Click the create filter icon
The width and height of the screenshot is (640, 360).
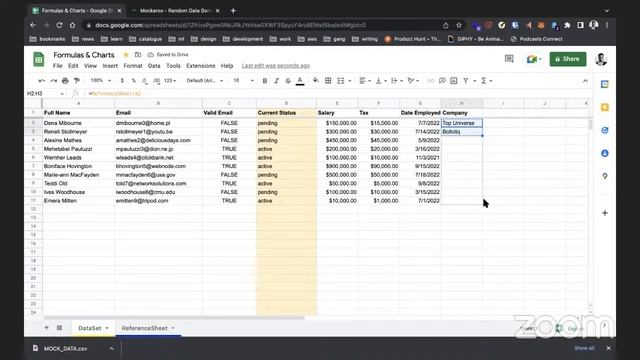(x=466, y=81)
